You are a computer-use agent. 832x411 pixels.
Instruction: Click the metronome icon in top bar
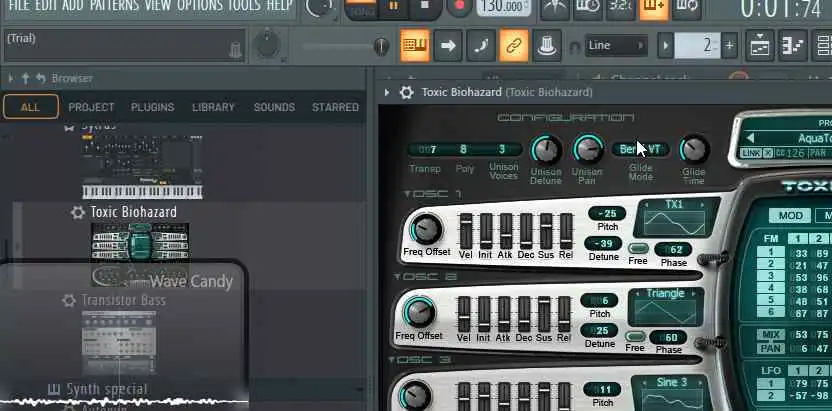coord(555,7)
